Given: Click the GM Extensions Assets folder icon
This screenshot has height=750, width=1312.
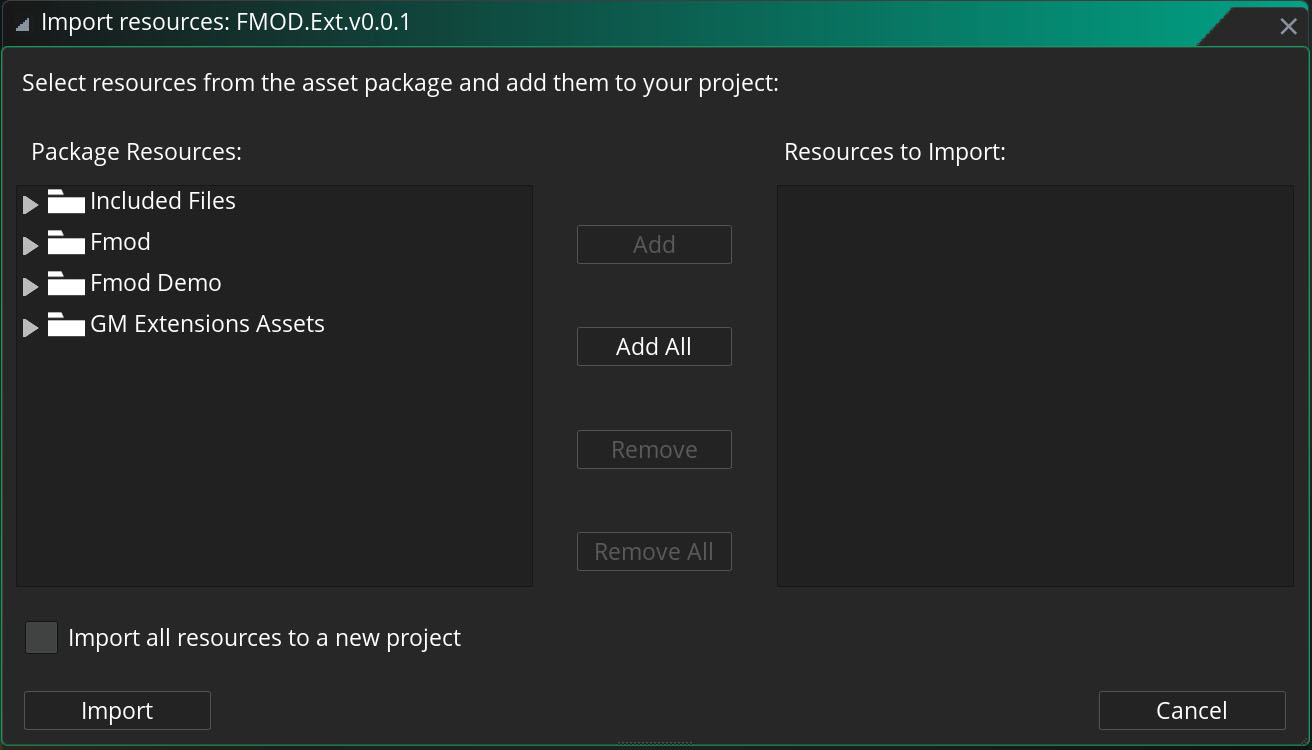Looking at the screenshot, I should pos(66,325).
